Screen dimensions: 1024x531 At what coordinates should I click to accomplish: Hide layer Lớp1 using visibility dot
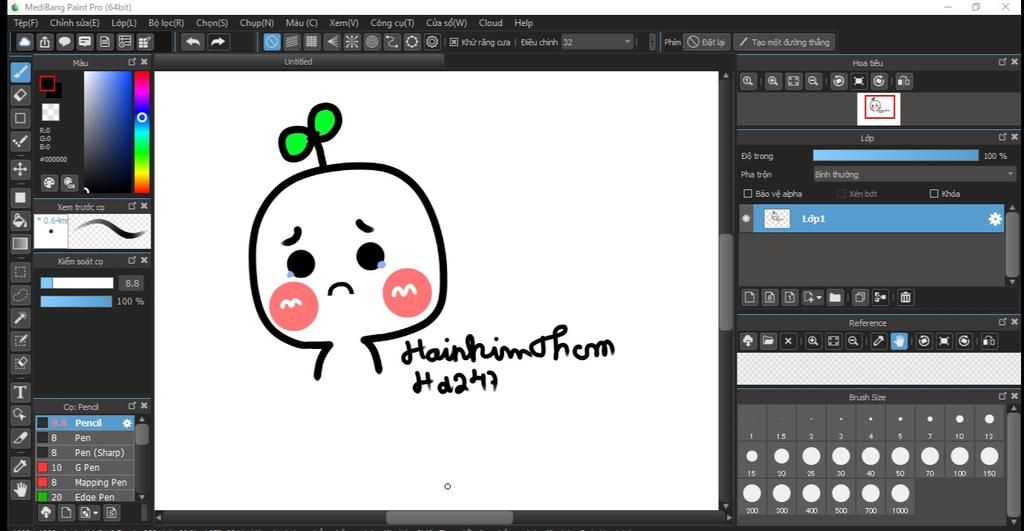click(746, 219)
